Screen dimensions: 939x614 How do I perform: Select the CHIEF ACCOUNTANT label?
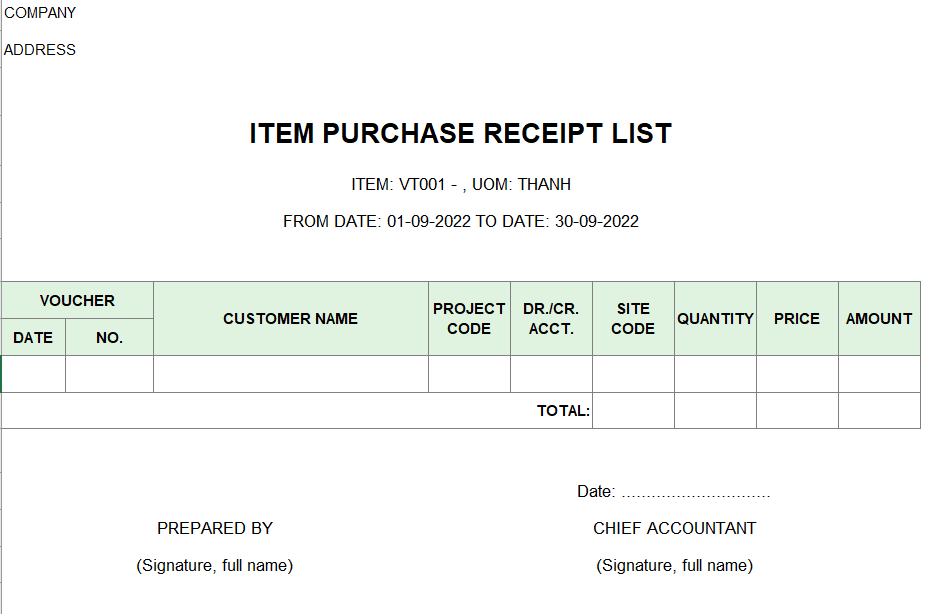674,528
